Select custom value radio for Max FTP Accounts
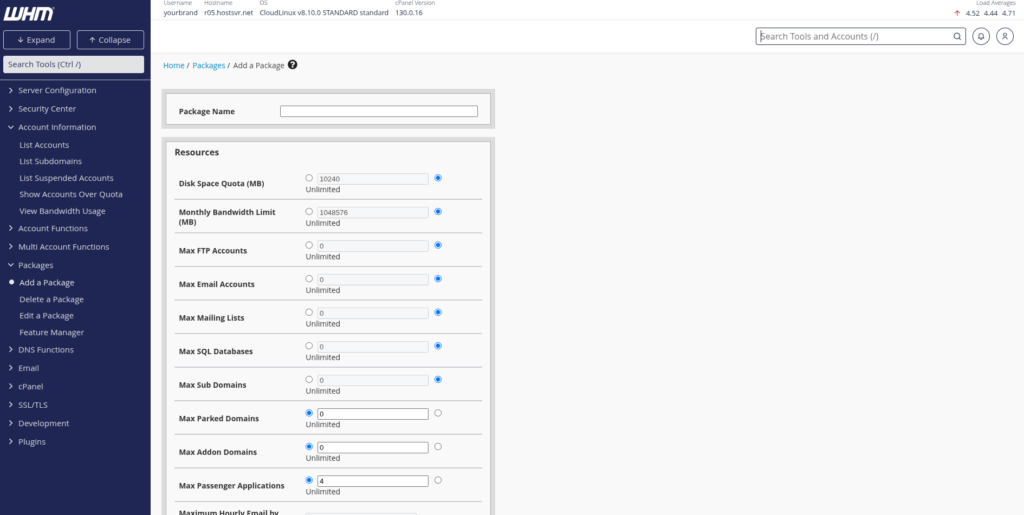This screenshot has height=515, width=1024. coord(309,245)
